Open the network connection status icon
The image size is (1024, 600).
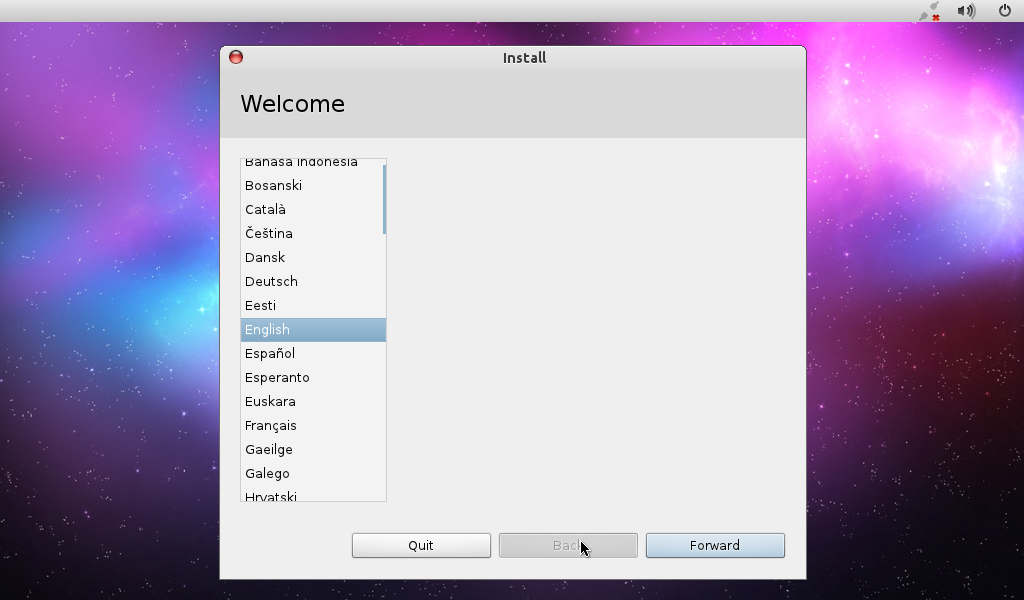point(931,11)
